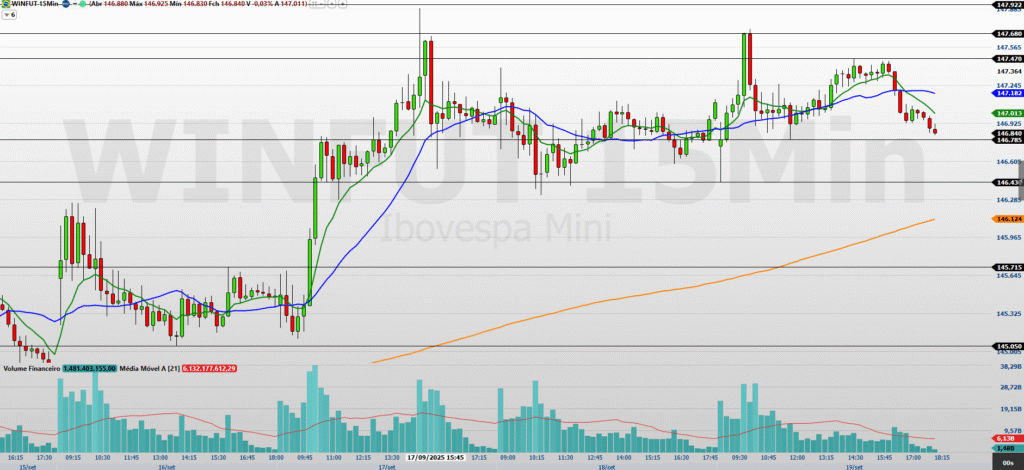Click the WINFUT-15Min chart title
Screen dimensions: 1024x470
tap(35, 4)
